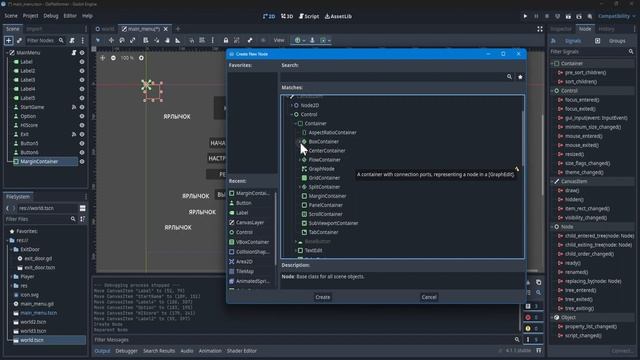The image size is (640, 360).
Task: Toggle distraction-free mode icon
Action: [x=540, y=29]
